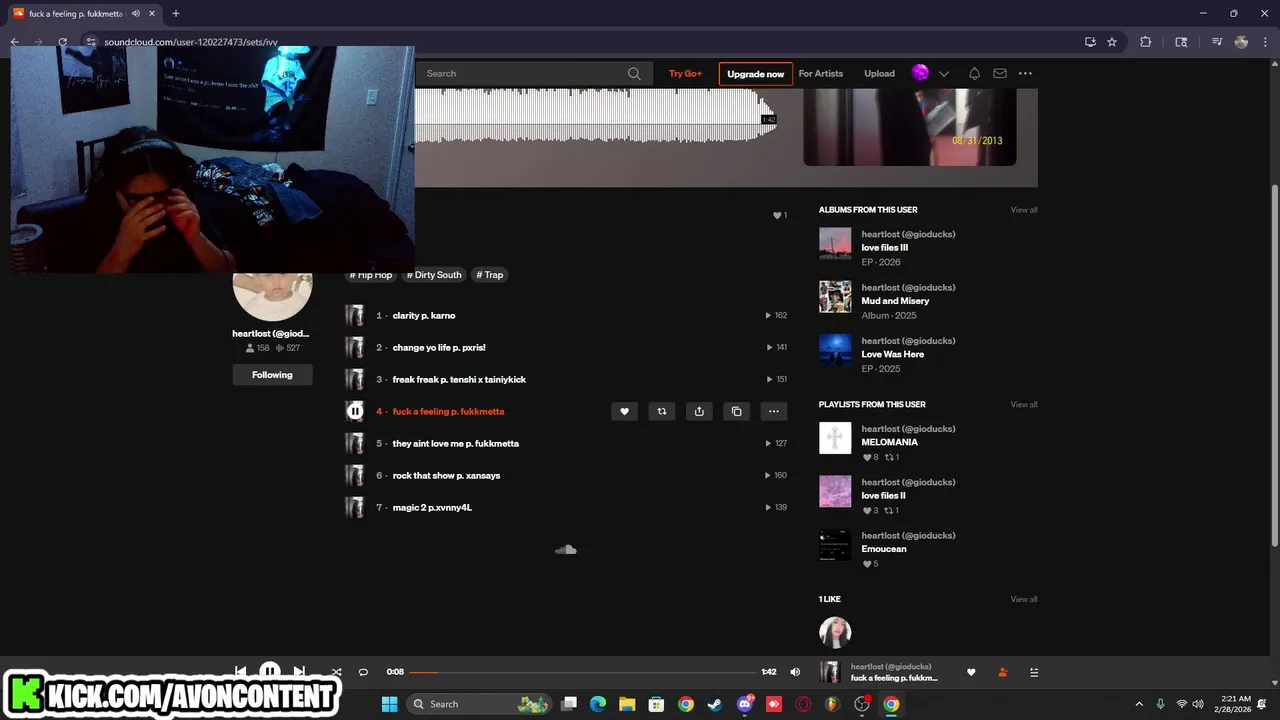Open the next-up queue list icon
This screenshot has width=1280, height=720.
[x=1034, y=672]
